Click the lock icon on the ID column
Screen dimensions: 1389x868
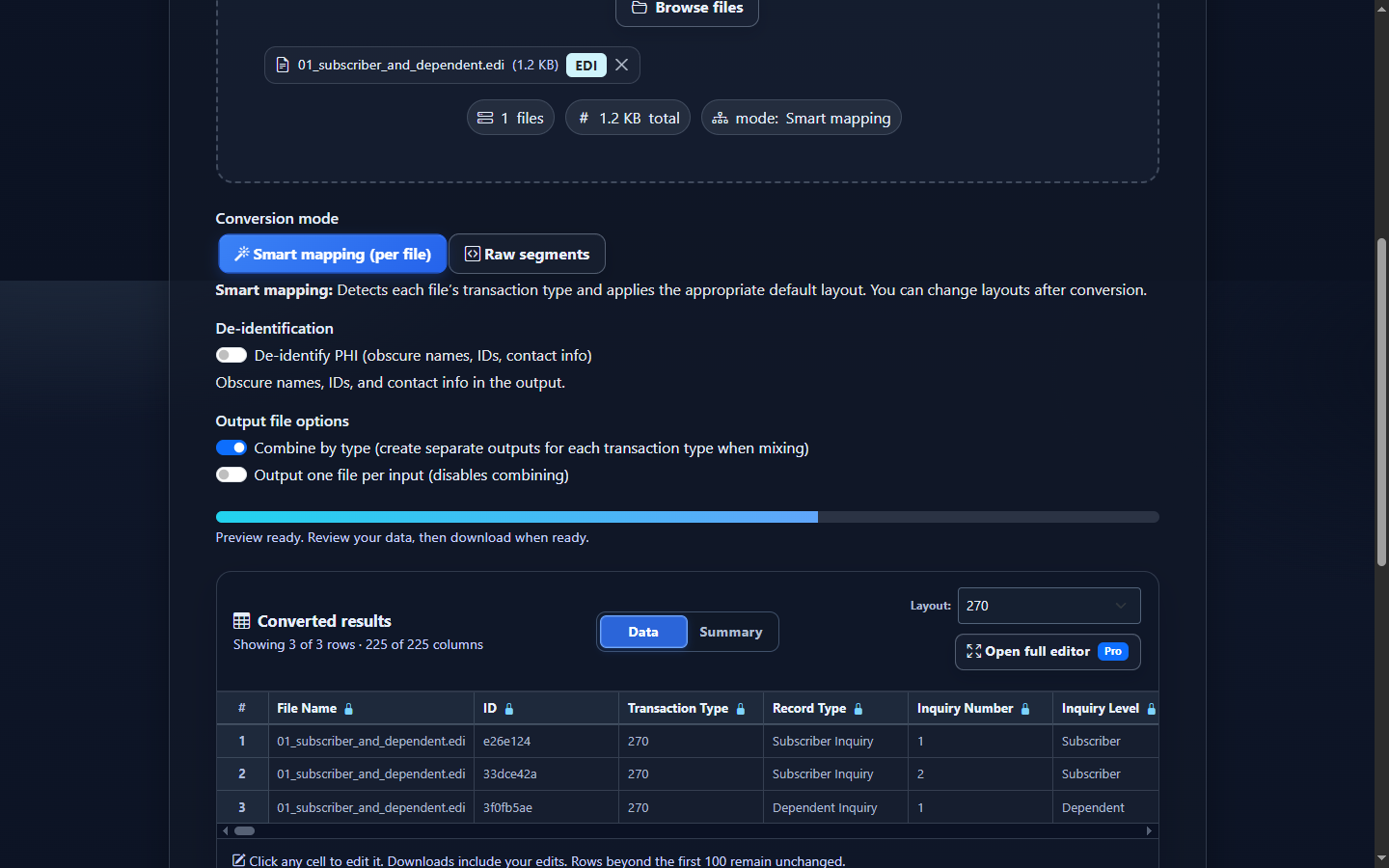[x=509, y=709]
